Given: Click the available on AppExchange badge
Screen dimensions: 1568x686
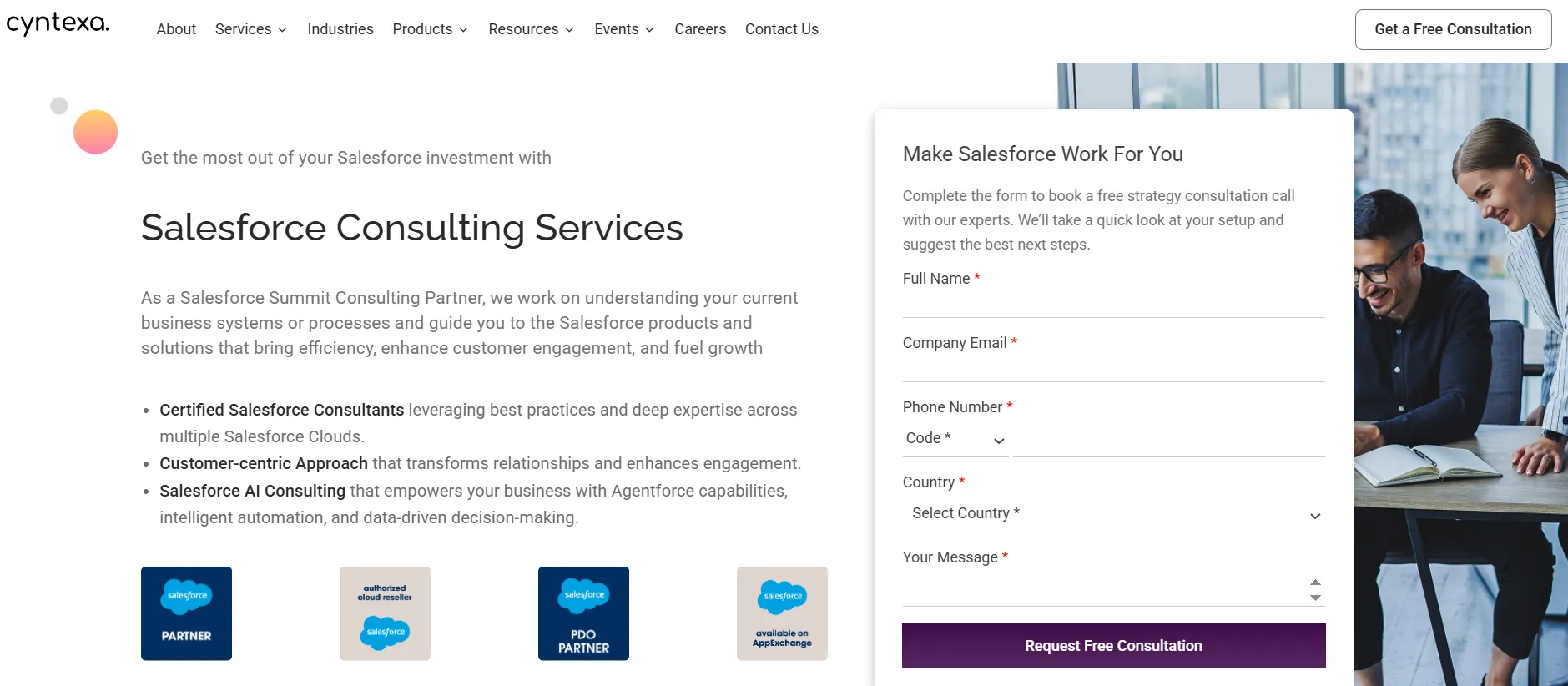Looking at the screenshot, I should pos(782,613).
